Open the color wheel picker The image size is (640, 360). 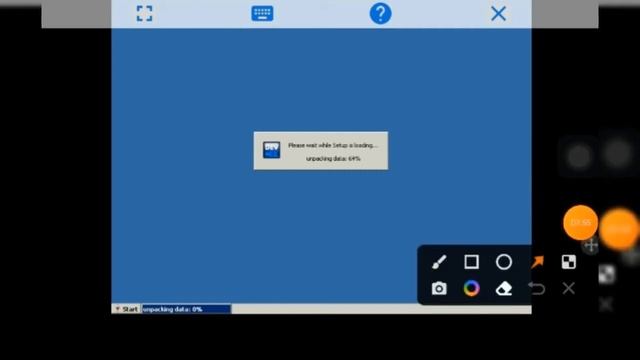pos(471,288)
